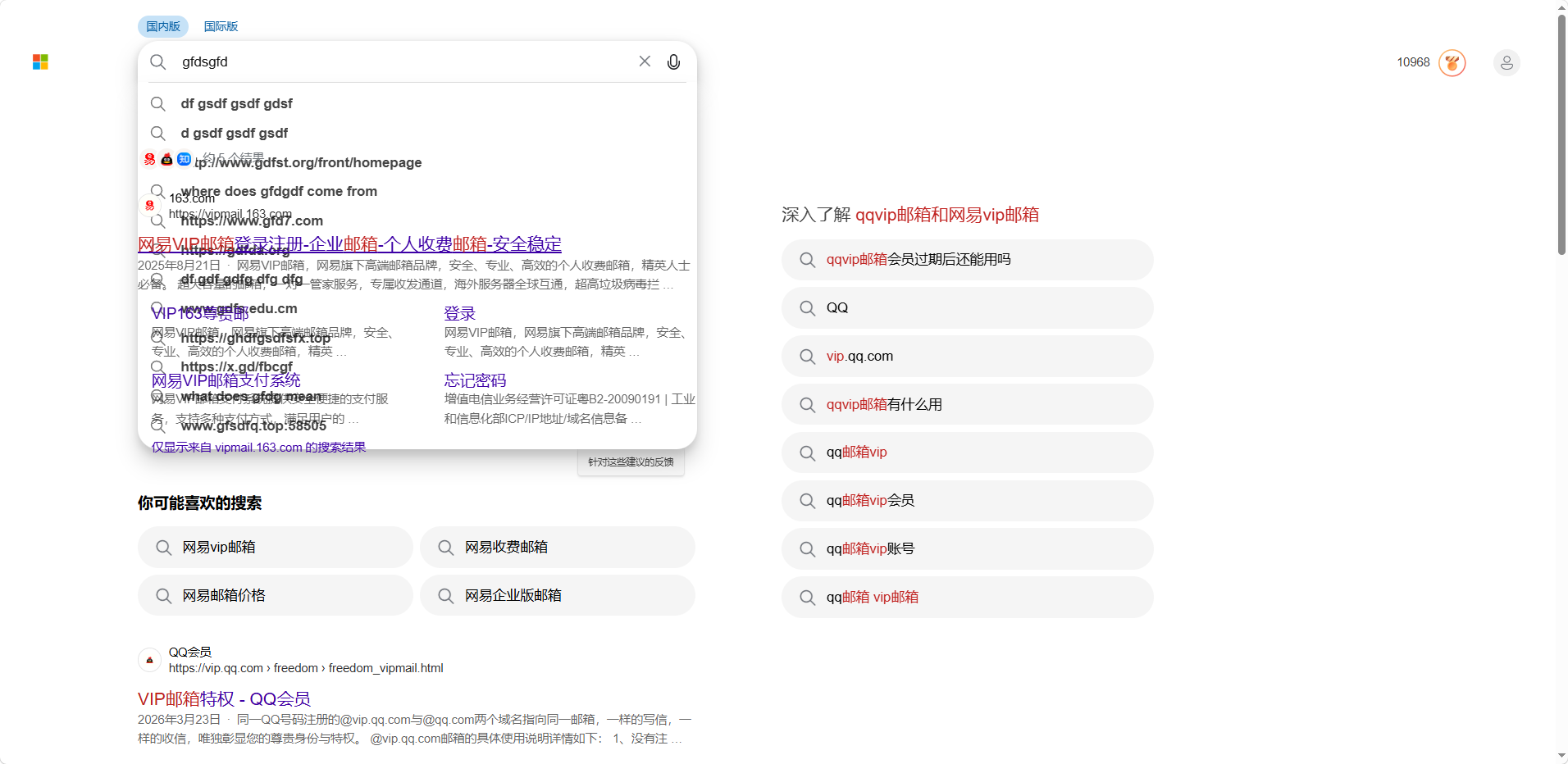Open the rewards medal icon
Screen dimensions: 1568x764
(1452, 62)
